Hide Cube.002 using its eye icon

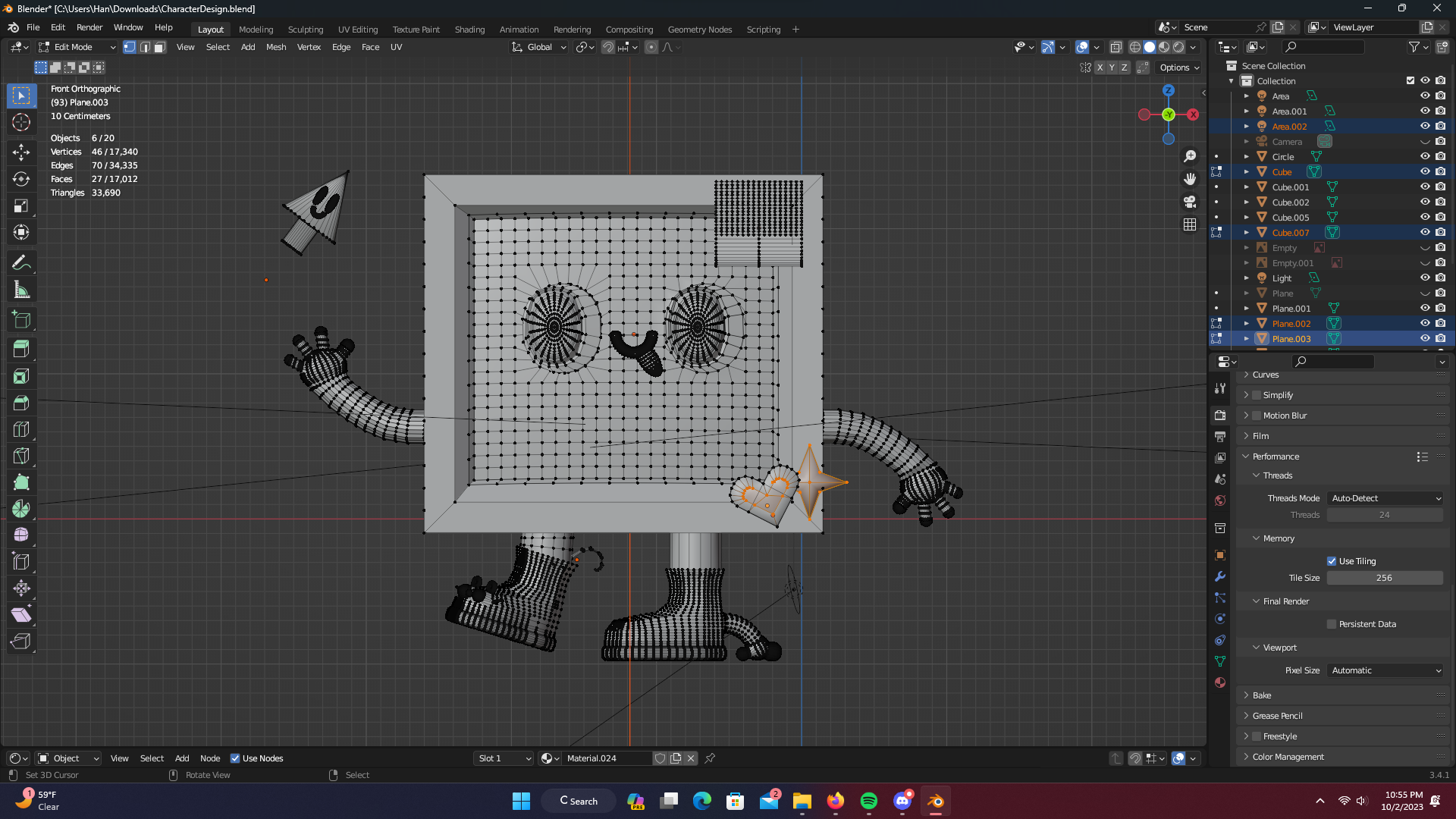point(1425,202)
